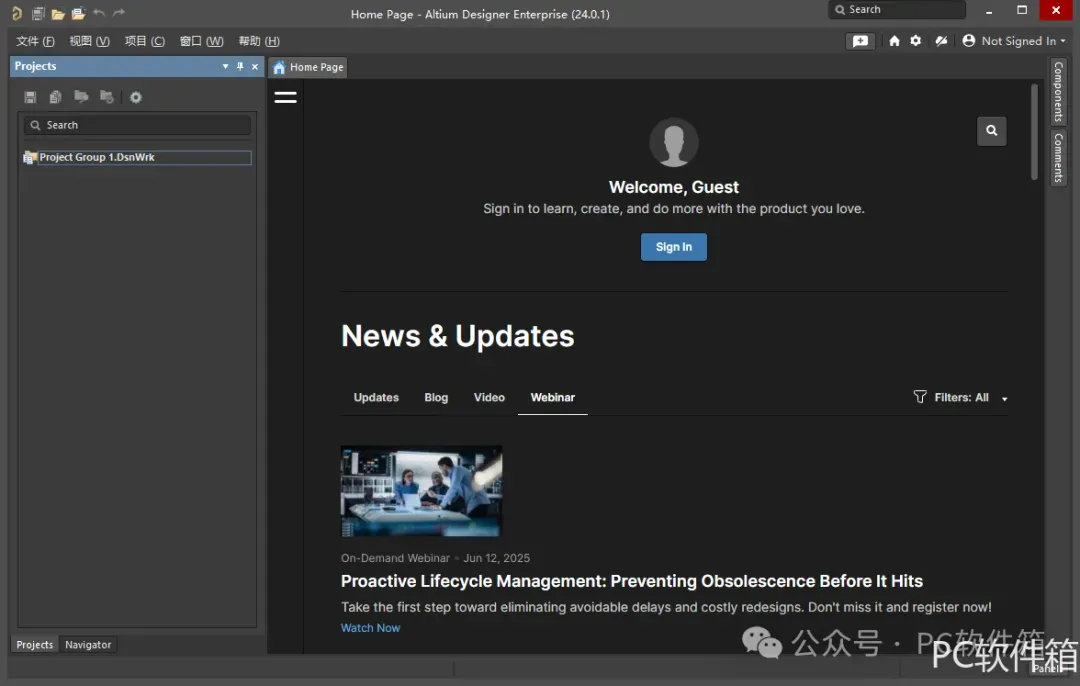Open the 视图 (V) menu
This screenshot has width=1080, height=686.
[x=90, y=41]
